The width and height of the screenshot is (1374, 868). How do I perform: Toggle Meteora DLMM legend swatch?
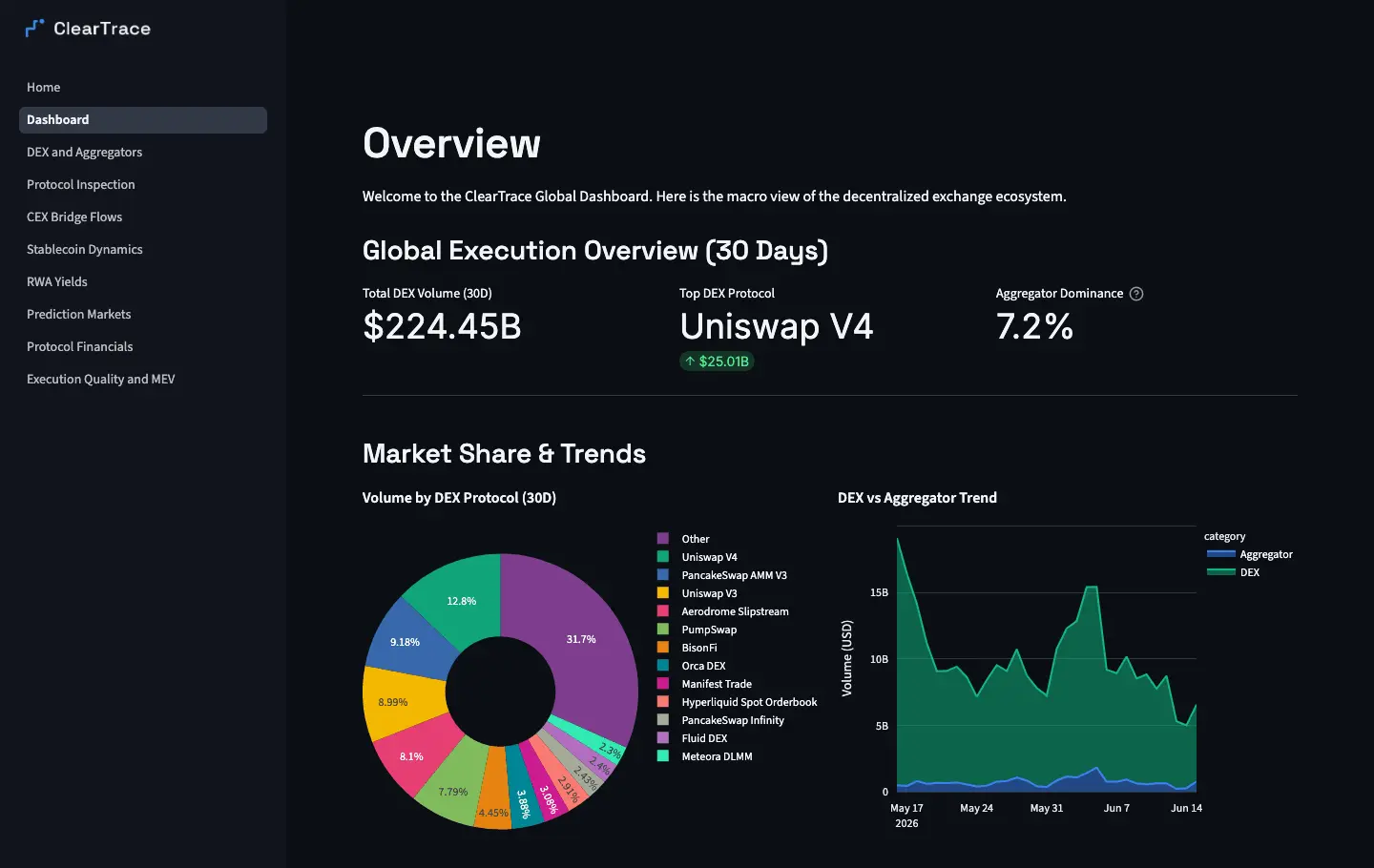click(x=663, y=756)
